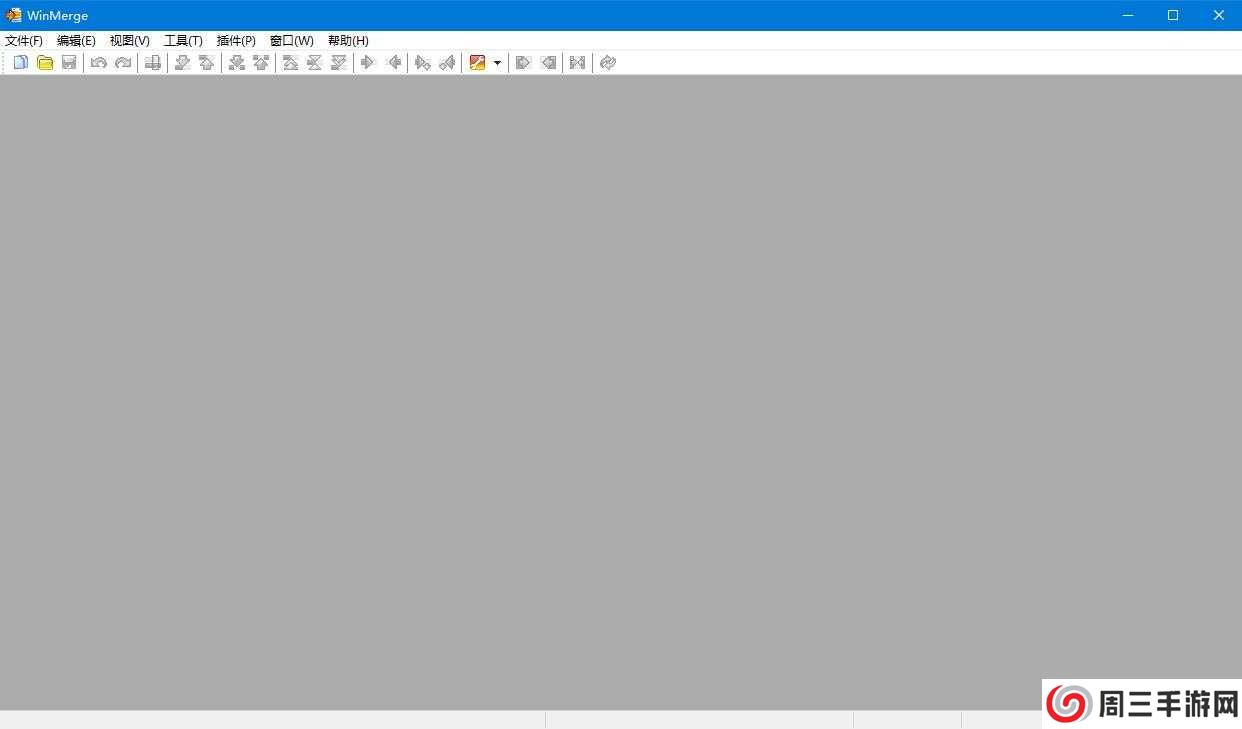
Task: Click the Copy to Right arrow icon
Action: [x=367, y=63]
